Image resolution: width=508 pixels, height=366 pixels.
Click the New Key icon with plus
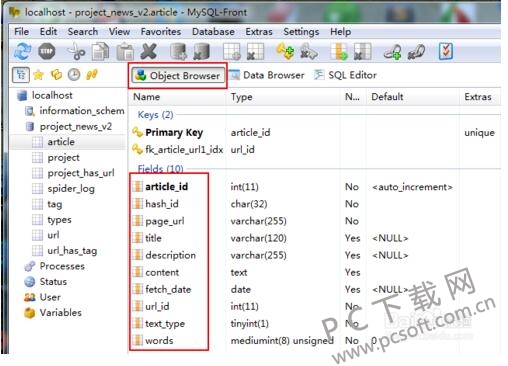point(285,52)
